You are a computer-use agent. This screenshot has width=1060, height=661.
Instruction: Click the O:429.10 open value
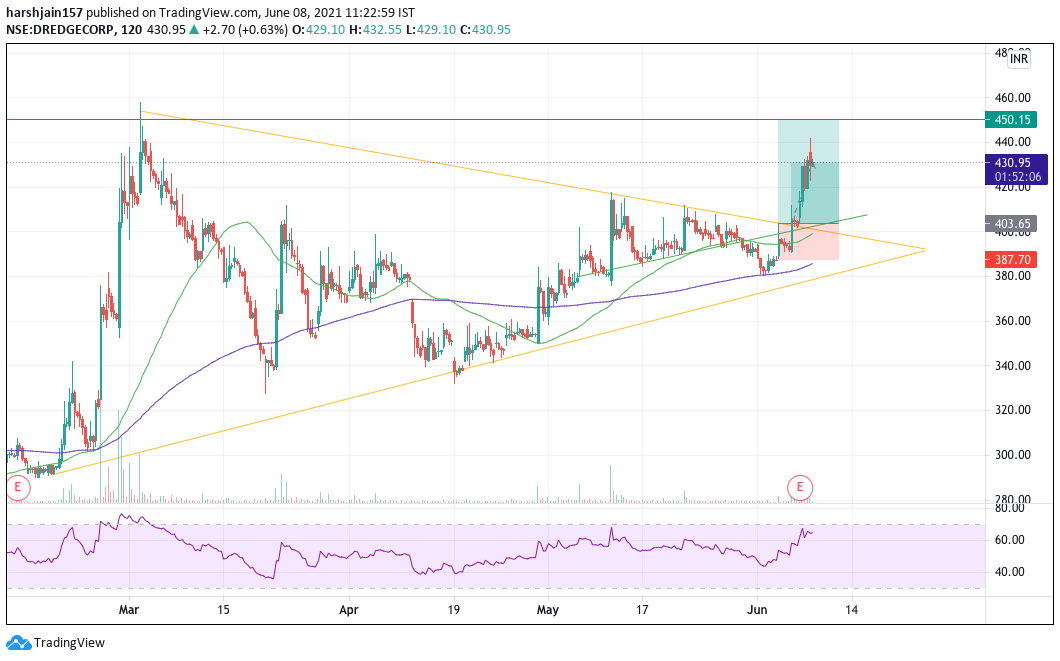pyautogui.click(x=318, y=30)
